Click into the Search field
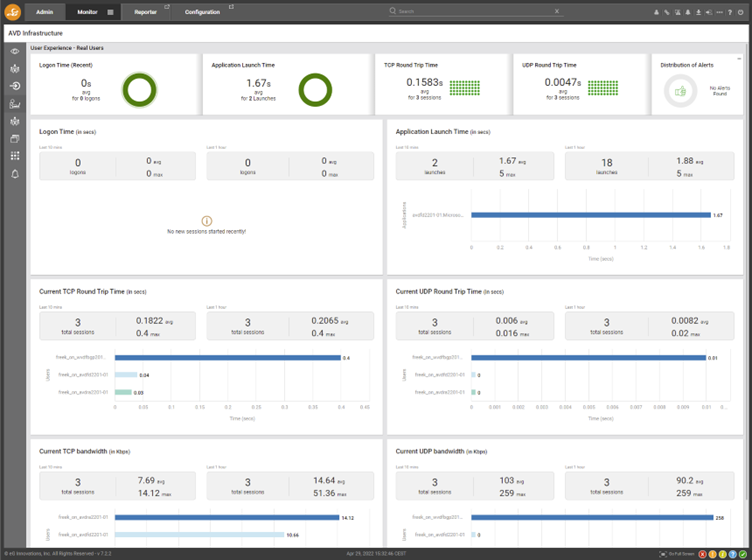752x560 pixels. (475, 11)
